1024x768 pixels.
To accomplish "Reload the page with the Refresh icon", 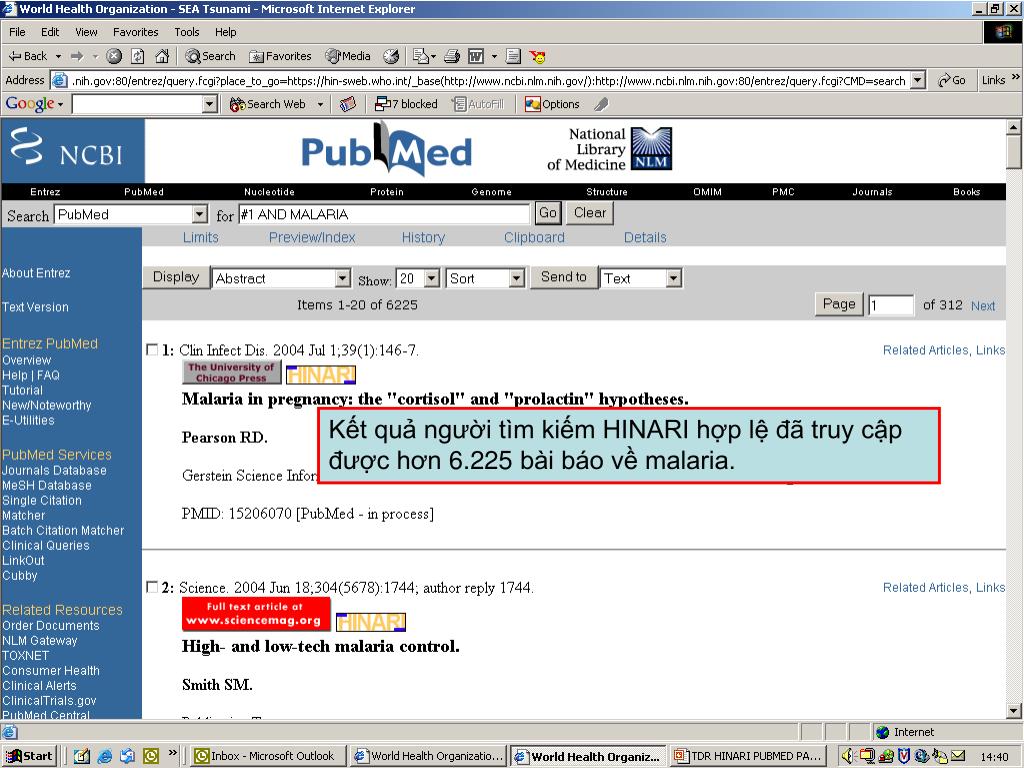I will (138, 56).
